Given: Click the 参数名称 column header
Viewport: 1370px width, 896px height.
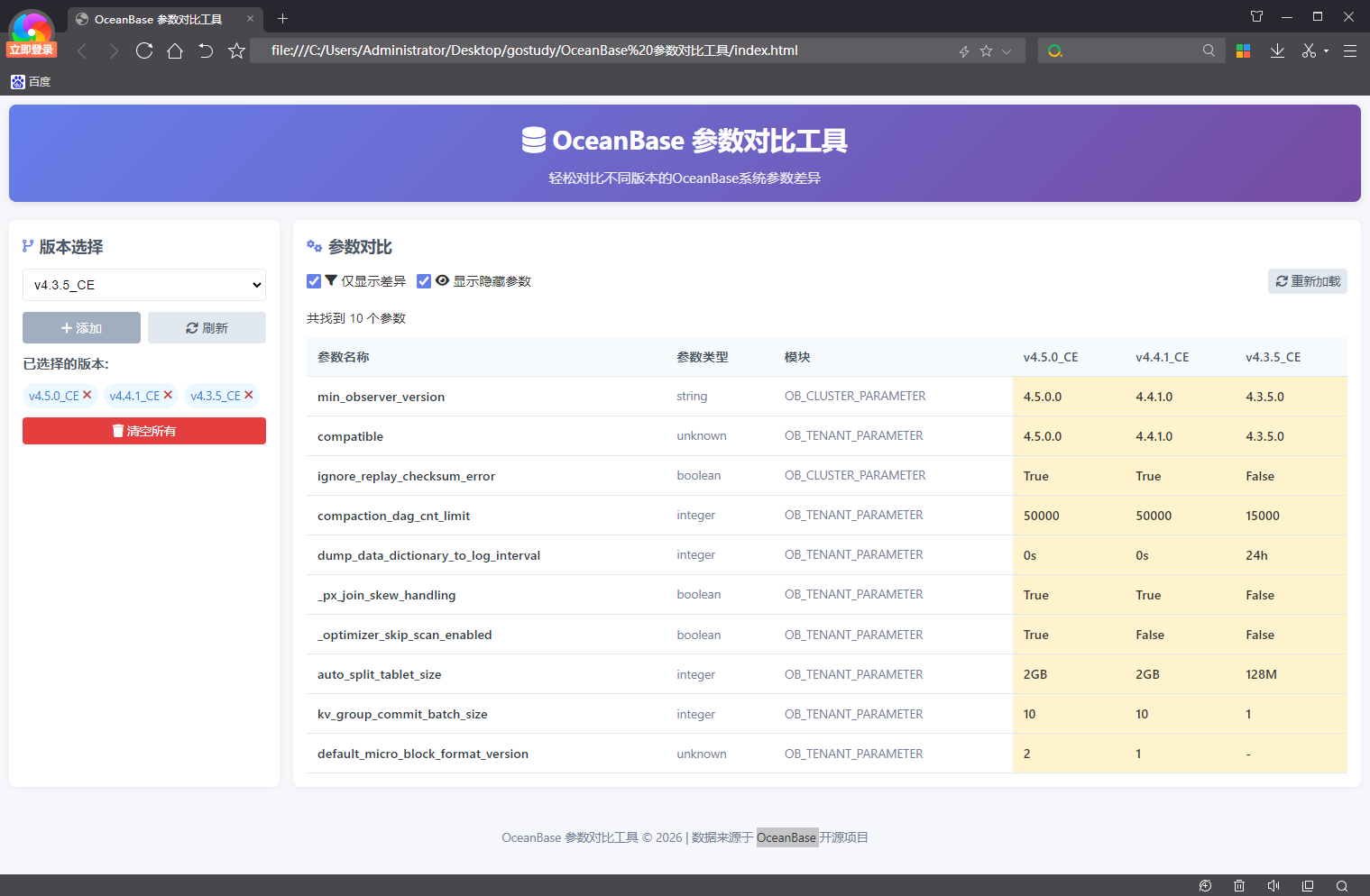Looking at the screenshot, I should [344, 357].
